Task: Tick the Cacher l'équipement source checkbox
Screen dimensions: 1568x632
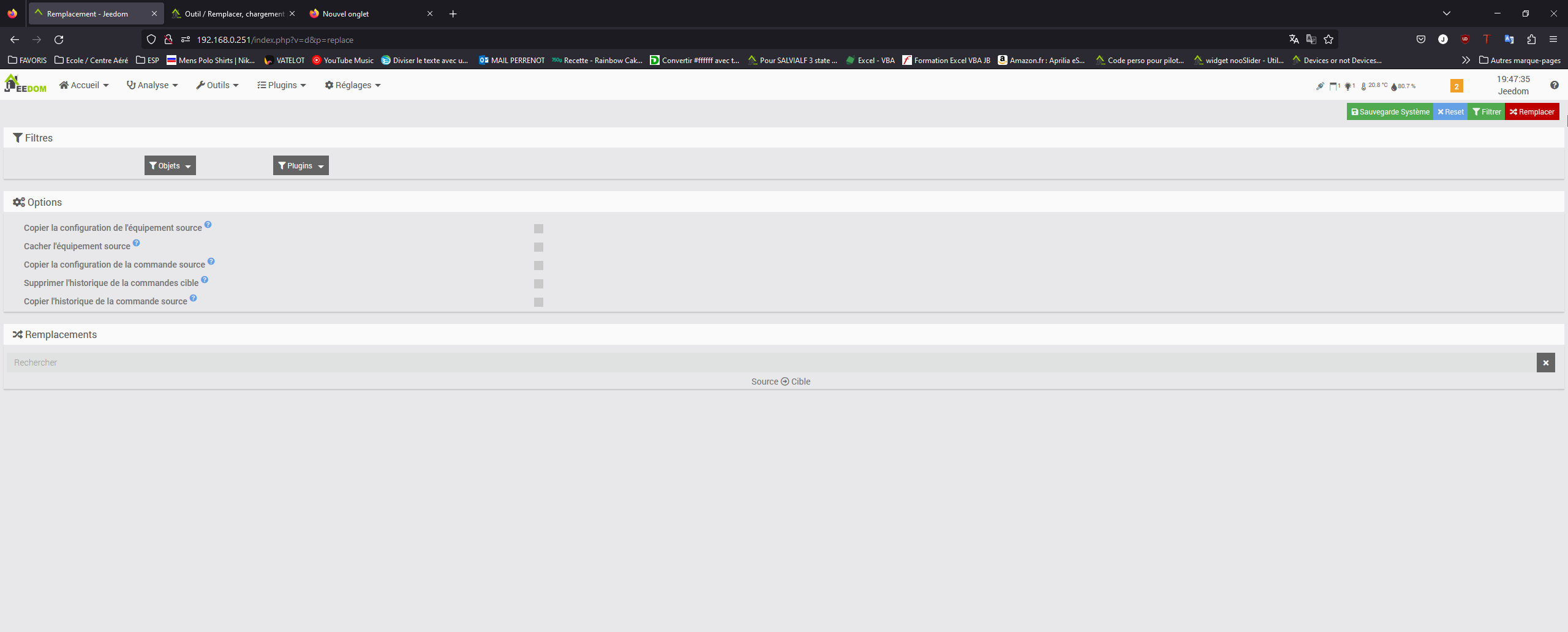Action: click(538, 247)
